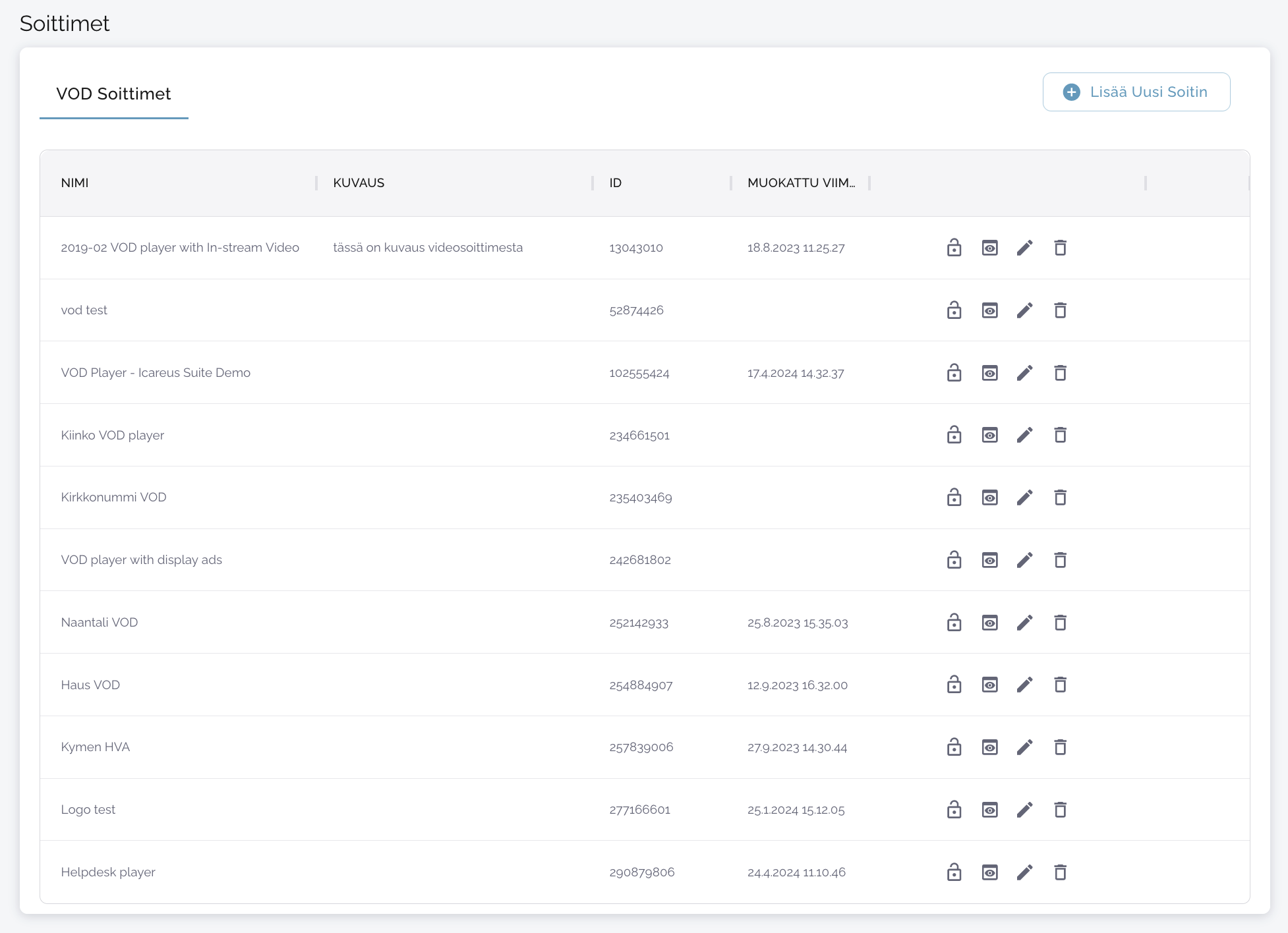
Task: Delete the Helpdesk player row
Action: click(1060, 872)
